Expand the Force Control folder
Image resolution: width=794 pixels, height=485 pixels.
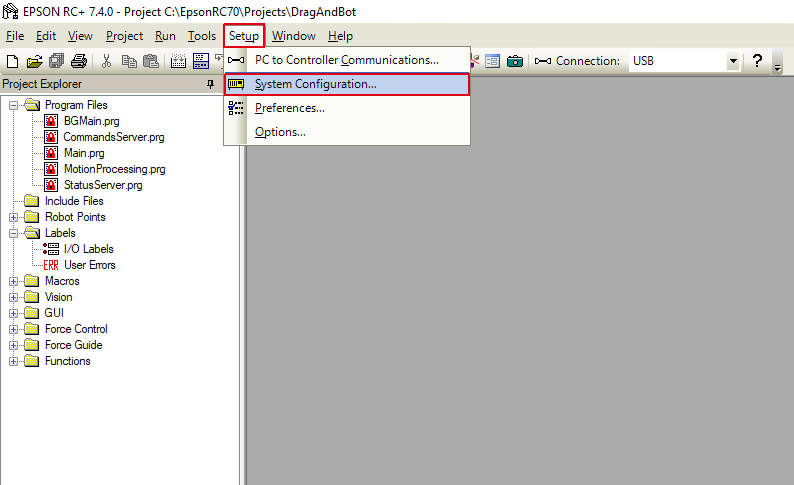pyautogui.click(x=14, y=330)
